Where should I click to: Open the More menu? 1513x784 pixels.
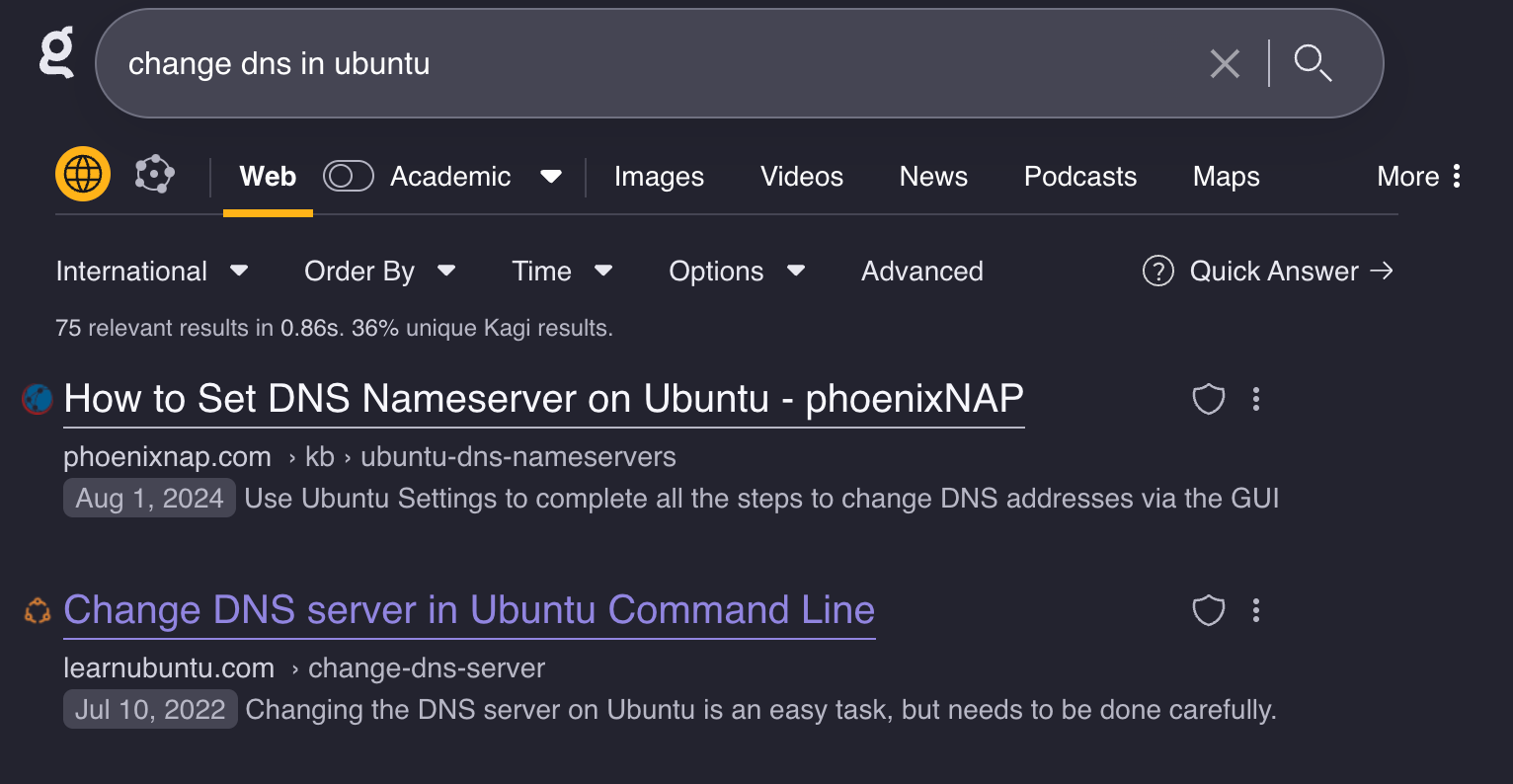(x=1419, y=177)
